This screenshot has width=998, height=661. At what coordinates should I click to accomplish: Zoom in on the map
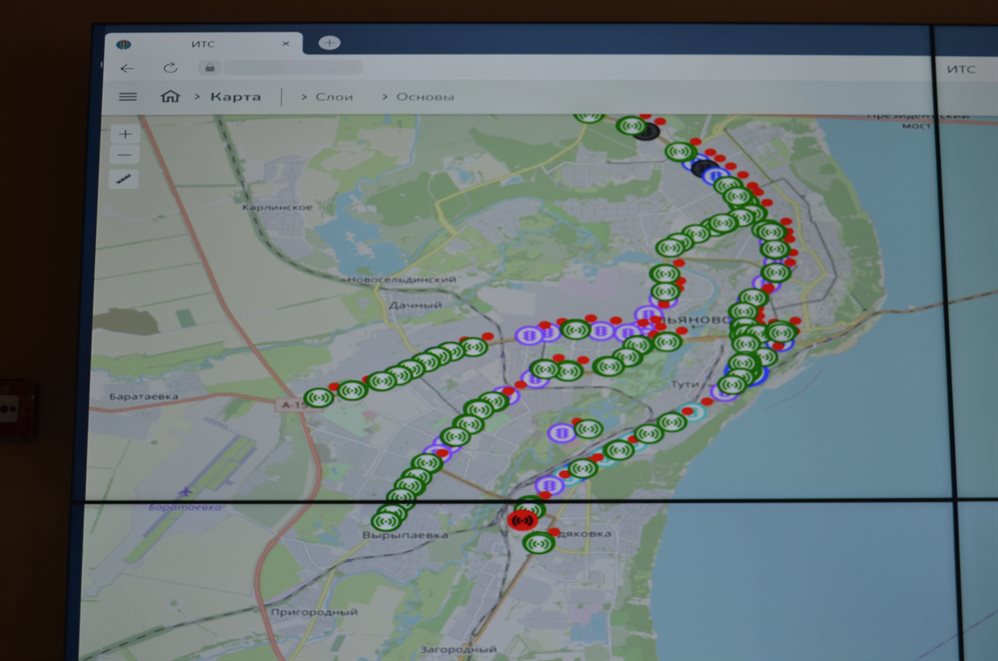[125, 134]
